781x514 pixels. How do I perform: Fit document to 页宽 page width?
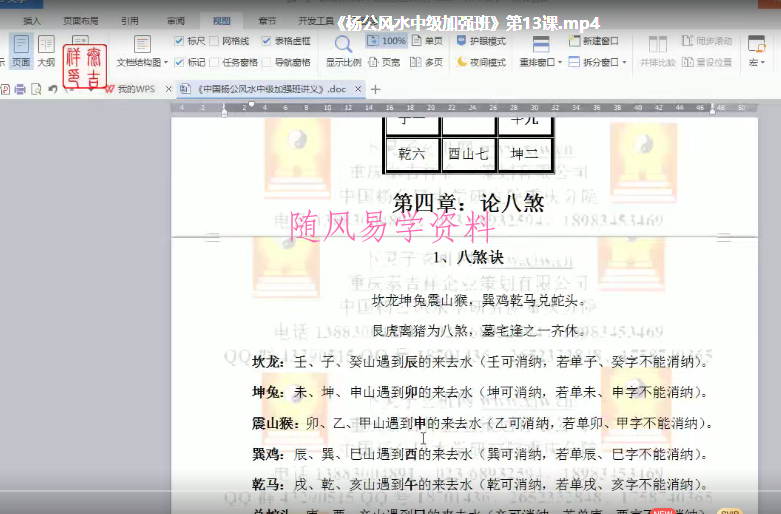point(384,62)
